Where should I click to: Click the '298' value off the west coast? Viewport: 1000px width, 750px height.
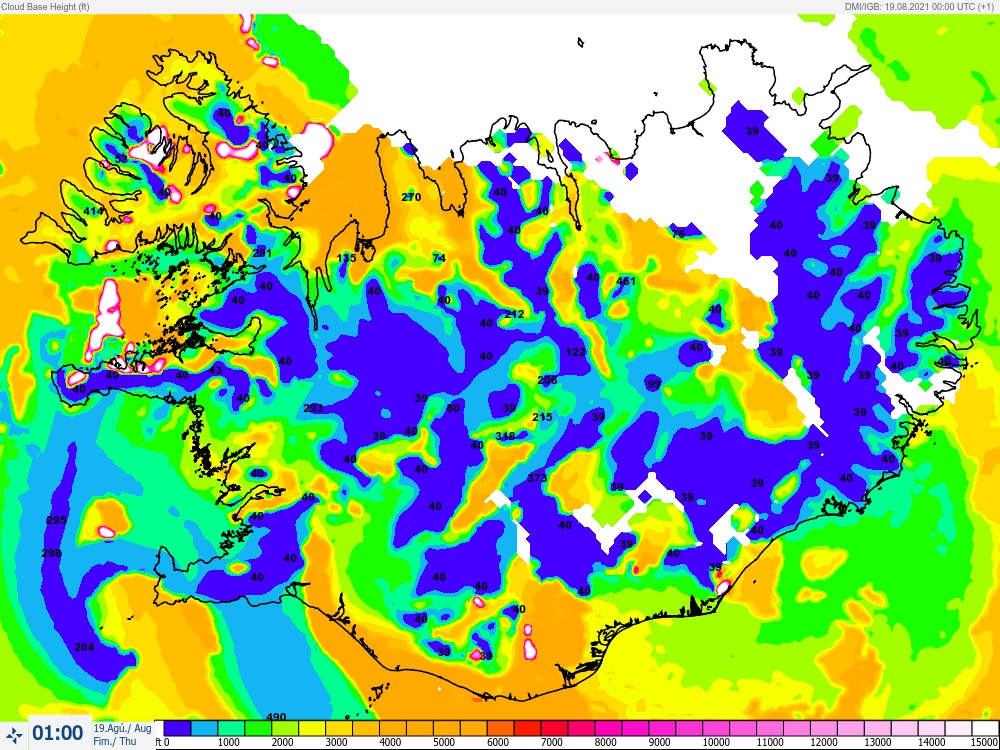tap(52, 553)
